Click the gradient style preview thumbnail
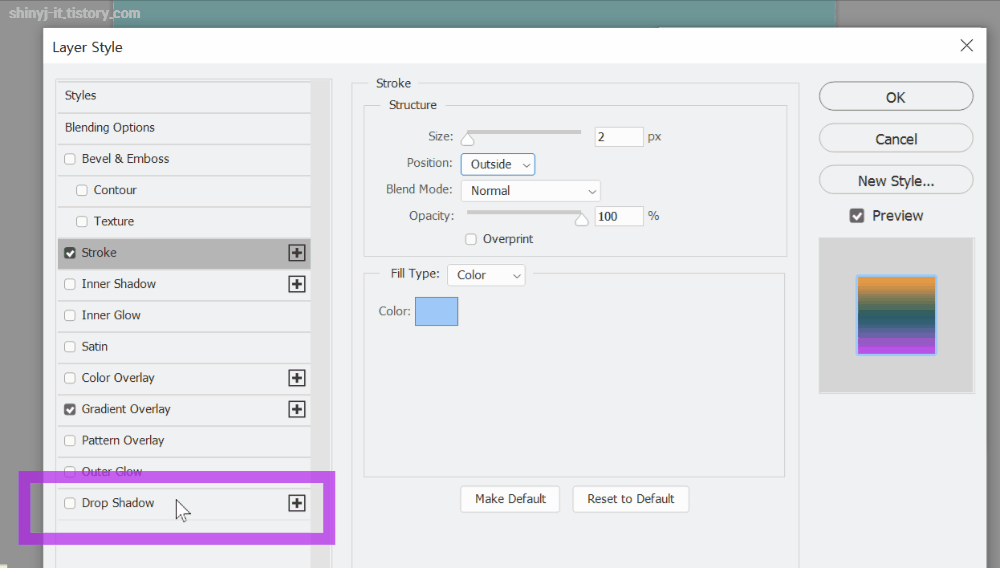1000x568 pixels. click(896, 315)
